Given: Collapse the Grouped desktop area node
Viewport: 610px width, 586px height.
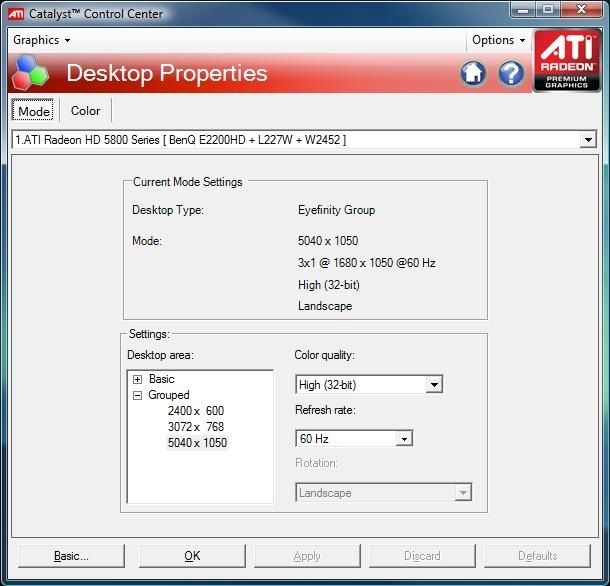Looking at the screenshot, I should (137, 395).
